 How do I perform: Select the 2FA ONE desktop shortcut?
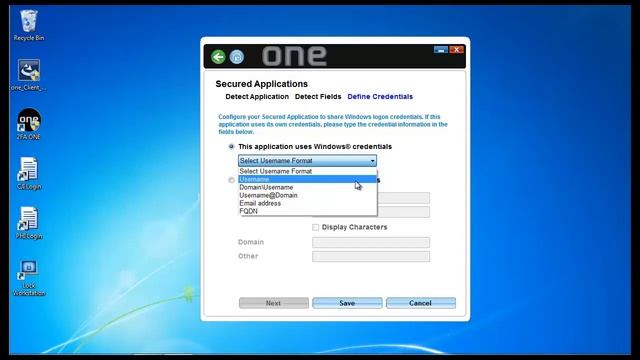click(x=29, y=124)
